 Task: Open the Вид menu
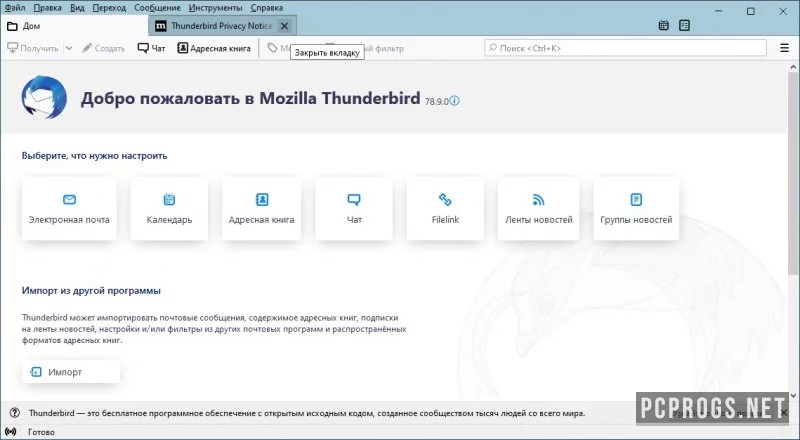click(x=77, y=8)
